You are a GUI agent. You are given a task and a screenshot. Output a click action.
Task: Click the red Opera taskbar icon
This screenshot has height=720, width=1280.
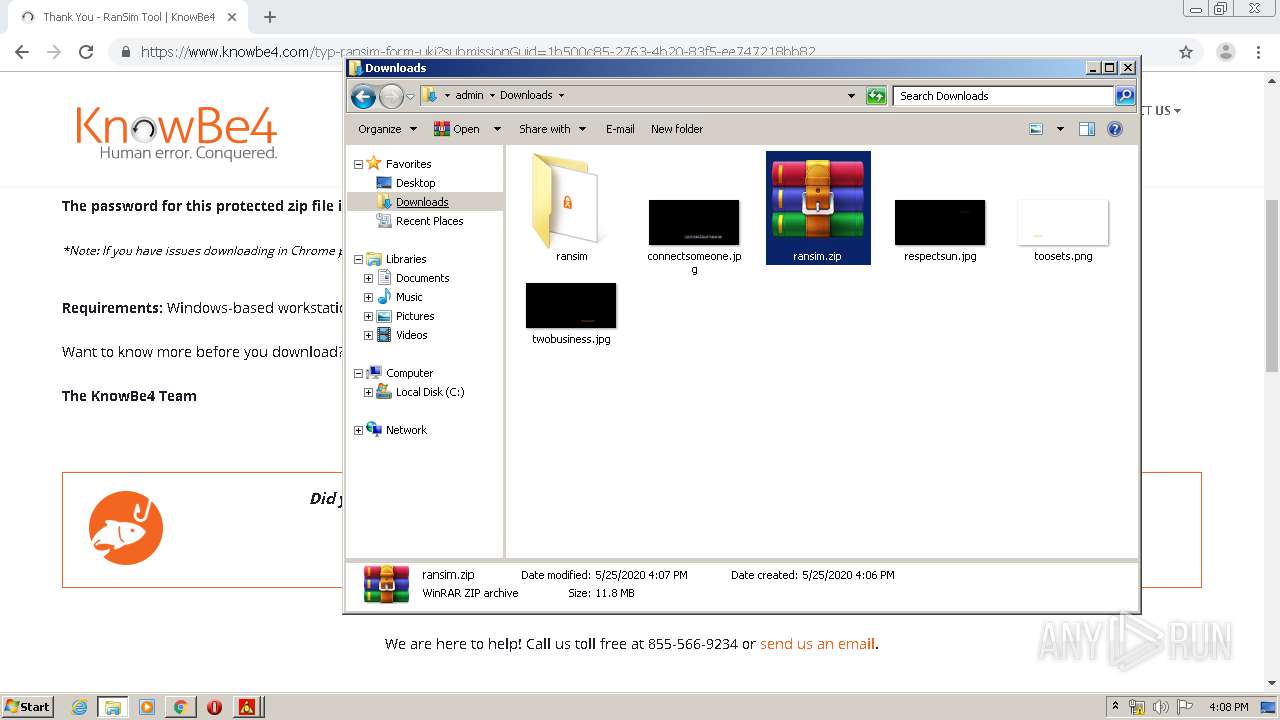click(x=214, y=707)
